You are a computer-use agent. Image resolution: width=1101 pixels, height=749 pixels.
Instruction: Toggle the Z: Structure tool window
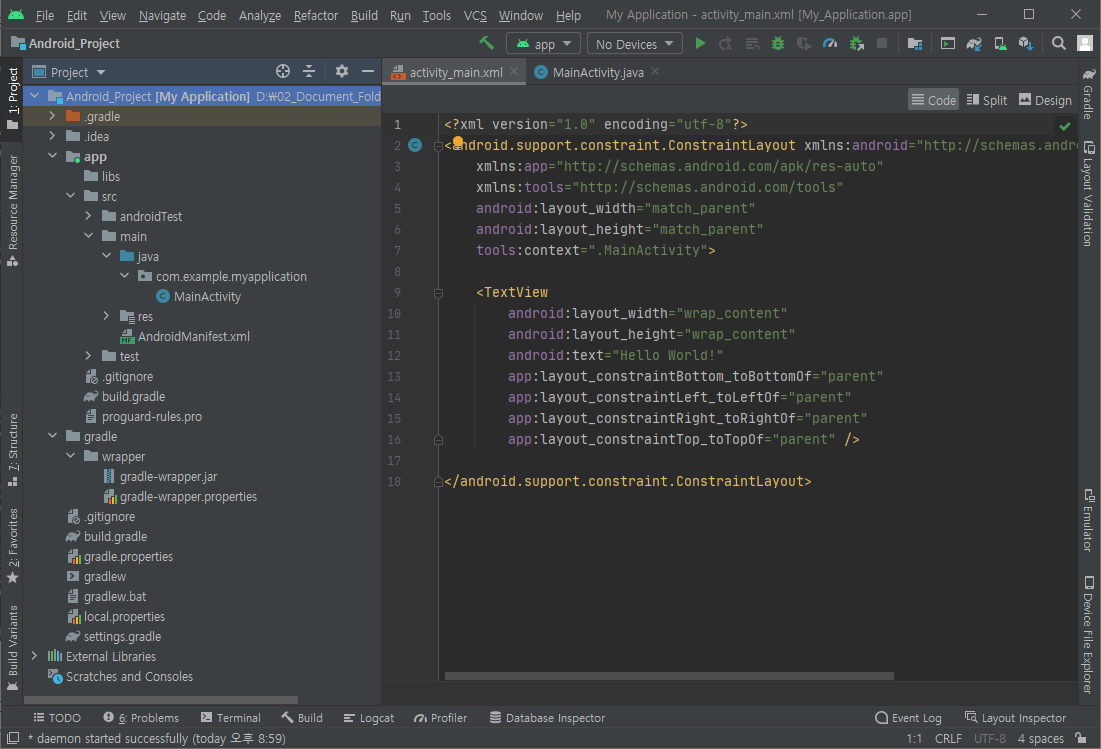pyautogui.click(x=13, y=449)
